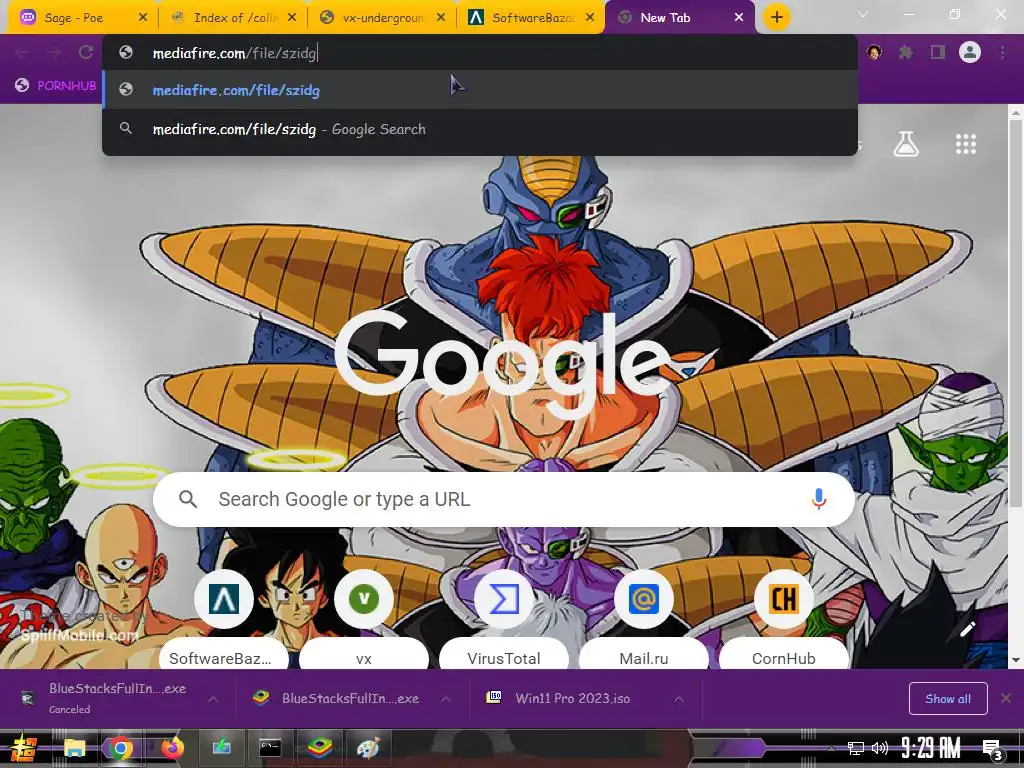The height and width of the screenshot is (768, 1024).
Task: Open the Windows Start button
Action: click(24, 748)
